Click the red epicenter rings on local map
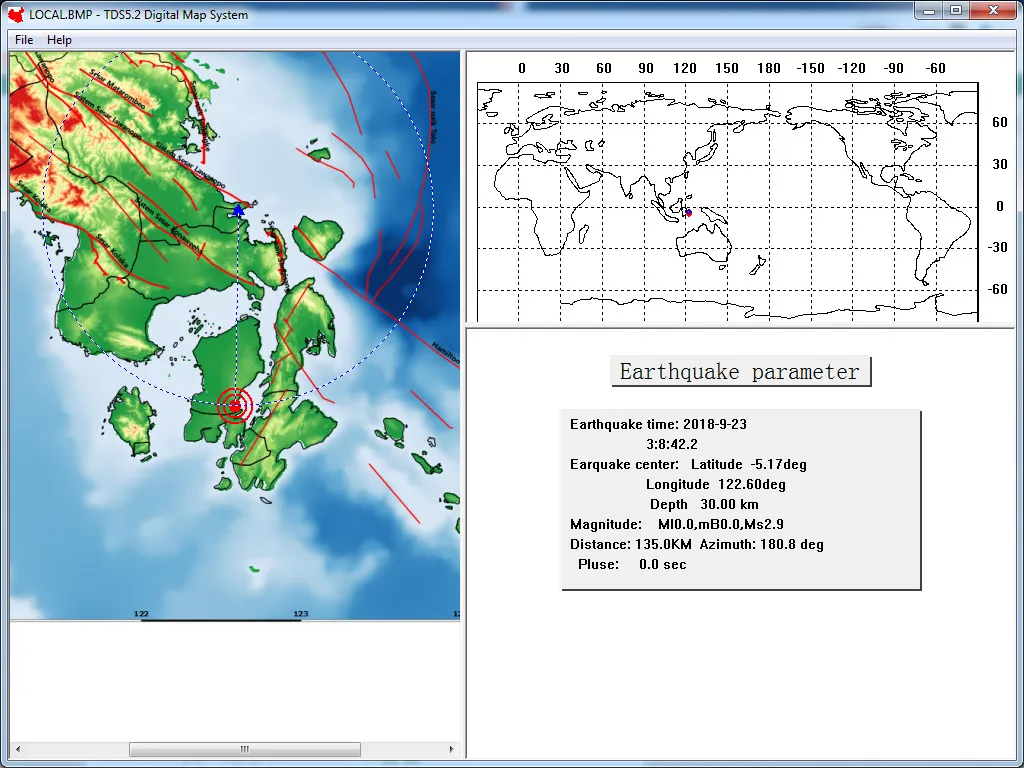The height and width of the screenshot is (768, 1024). [x=235, y=406]
